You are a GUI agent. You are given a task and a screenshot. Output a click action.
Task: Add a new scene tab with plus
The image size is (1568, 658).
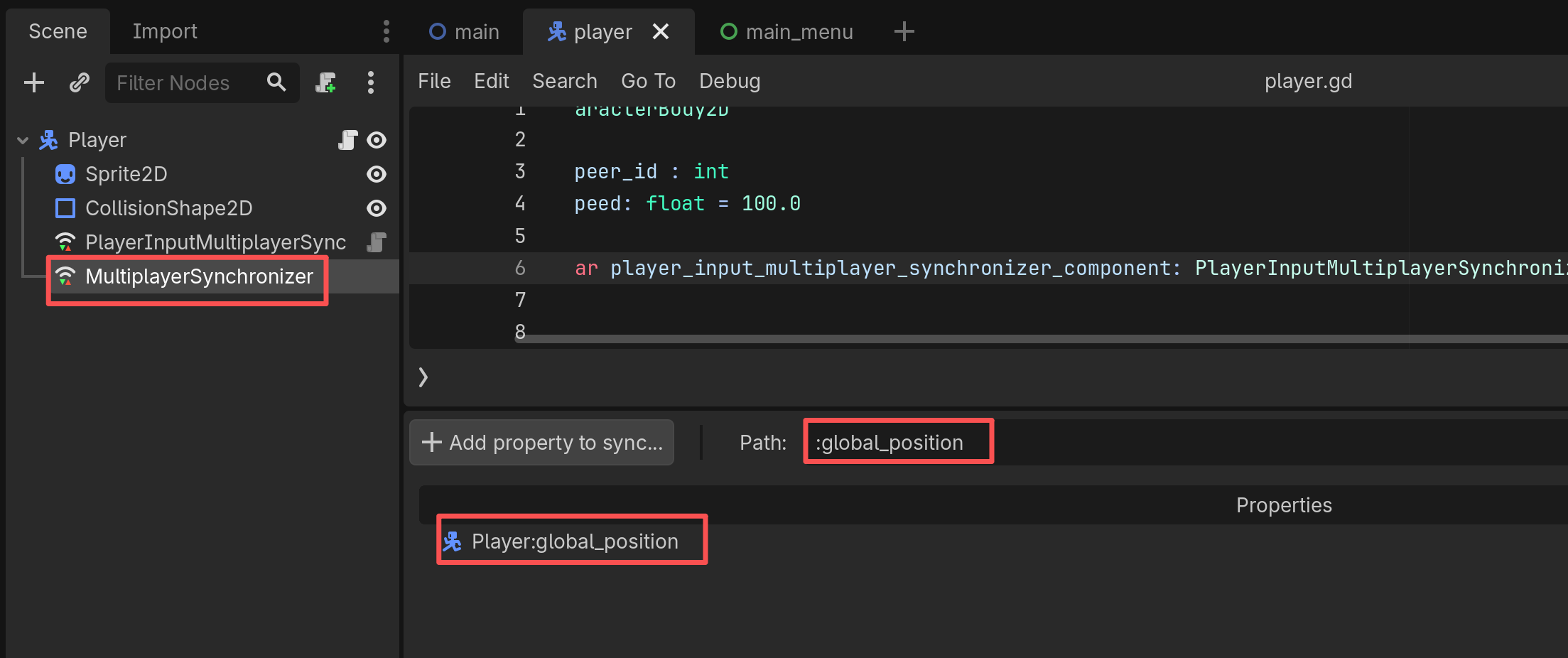click(x=904, y=31)
